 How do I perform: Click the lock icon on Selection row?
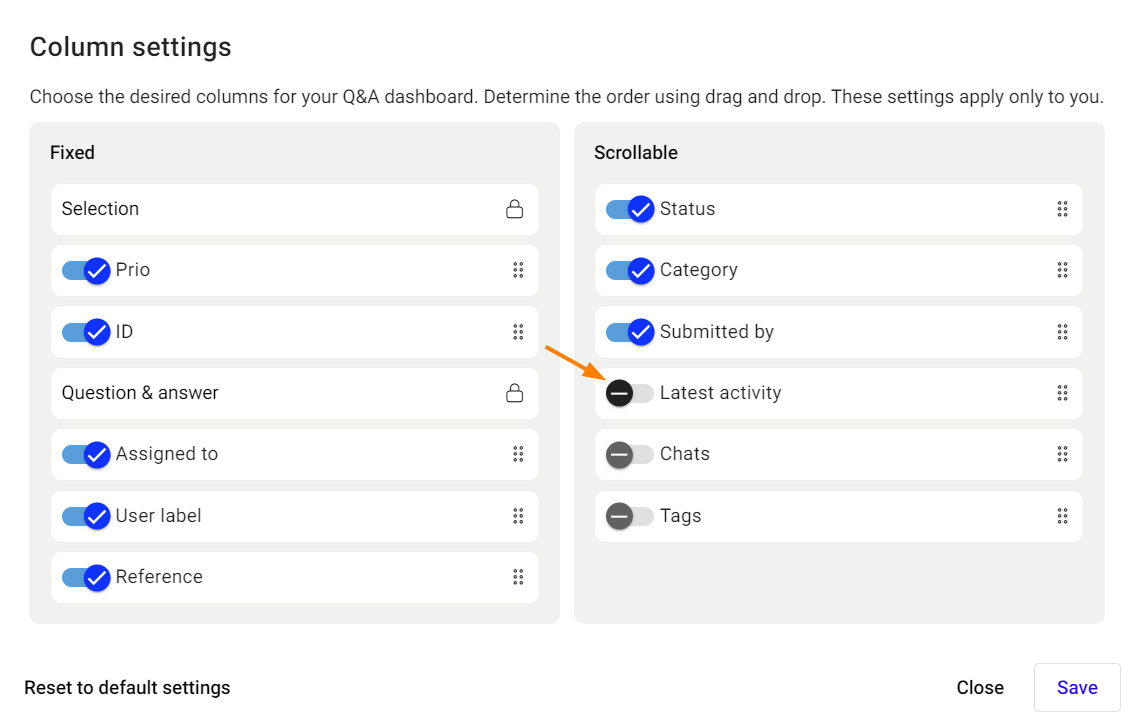click(514, 209)
